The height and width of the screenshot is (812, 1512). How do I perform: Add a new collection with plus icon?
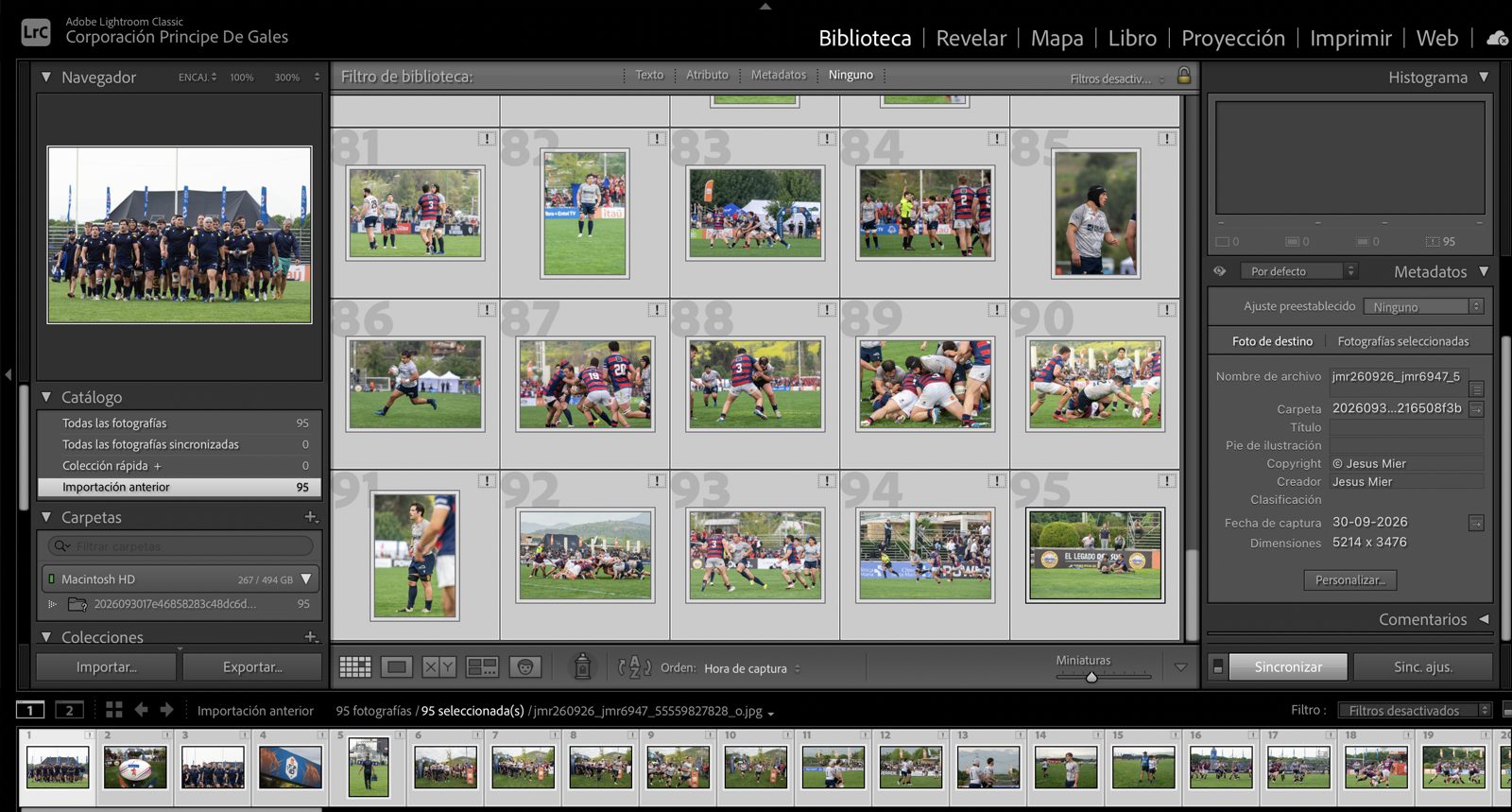pos(310,637)
